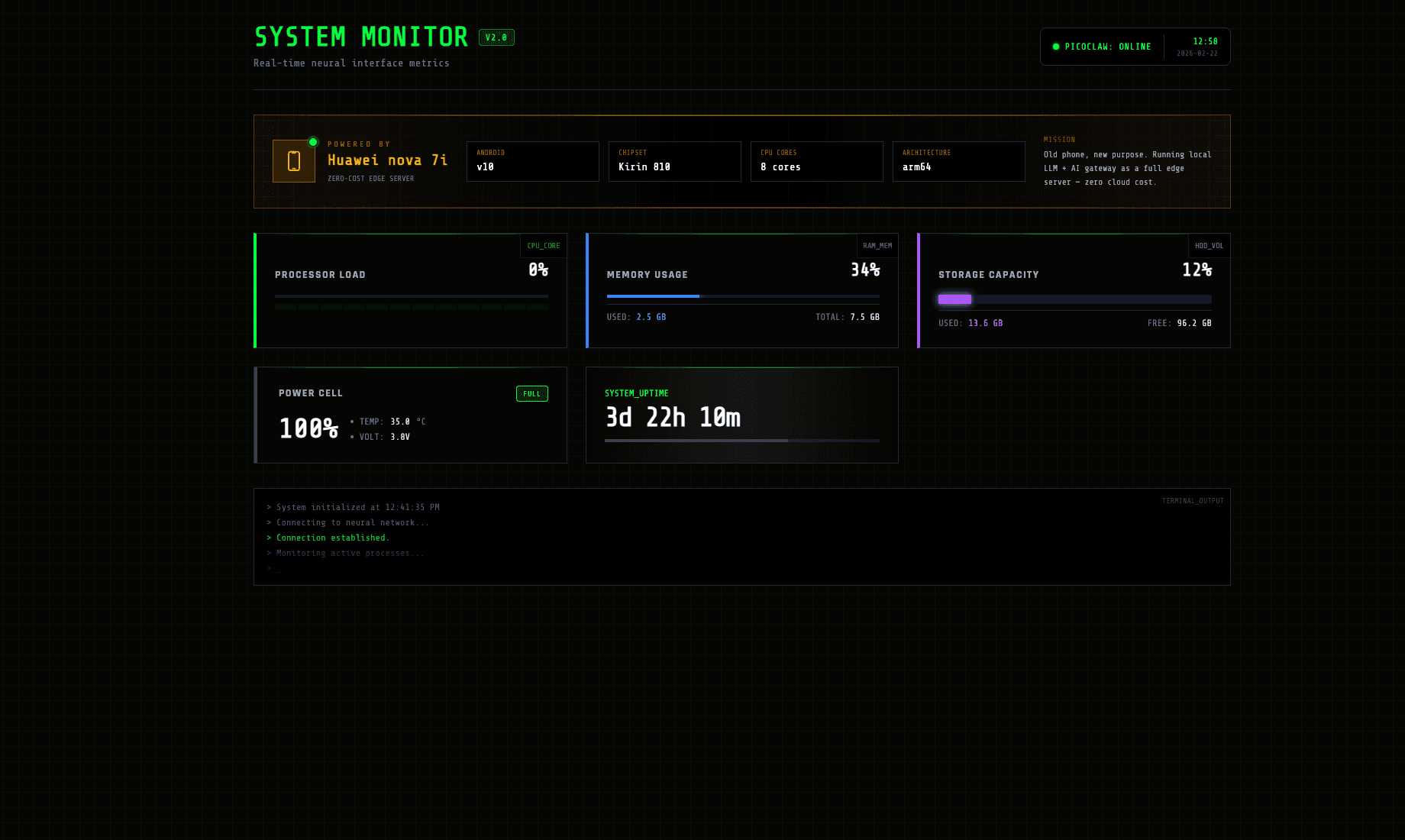Image resolution: width=1405 pixels, height=840 pixels.
Task: Select the CPU_CORE tag on Processor Load
Action: (x=543, y=245)
